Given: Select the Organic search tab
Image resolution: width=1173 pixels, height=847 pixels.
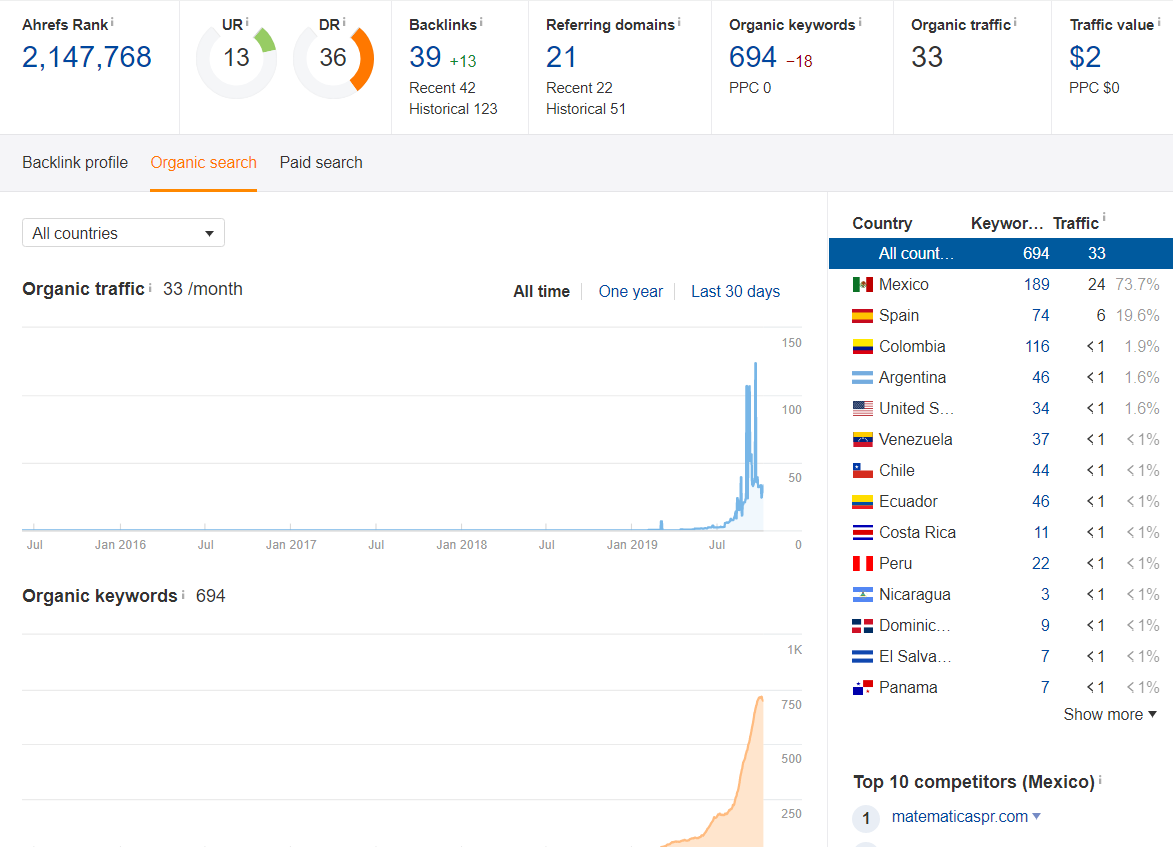Looking at the screenshot, I should pos(203,162).
